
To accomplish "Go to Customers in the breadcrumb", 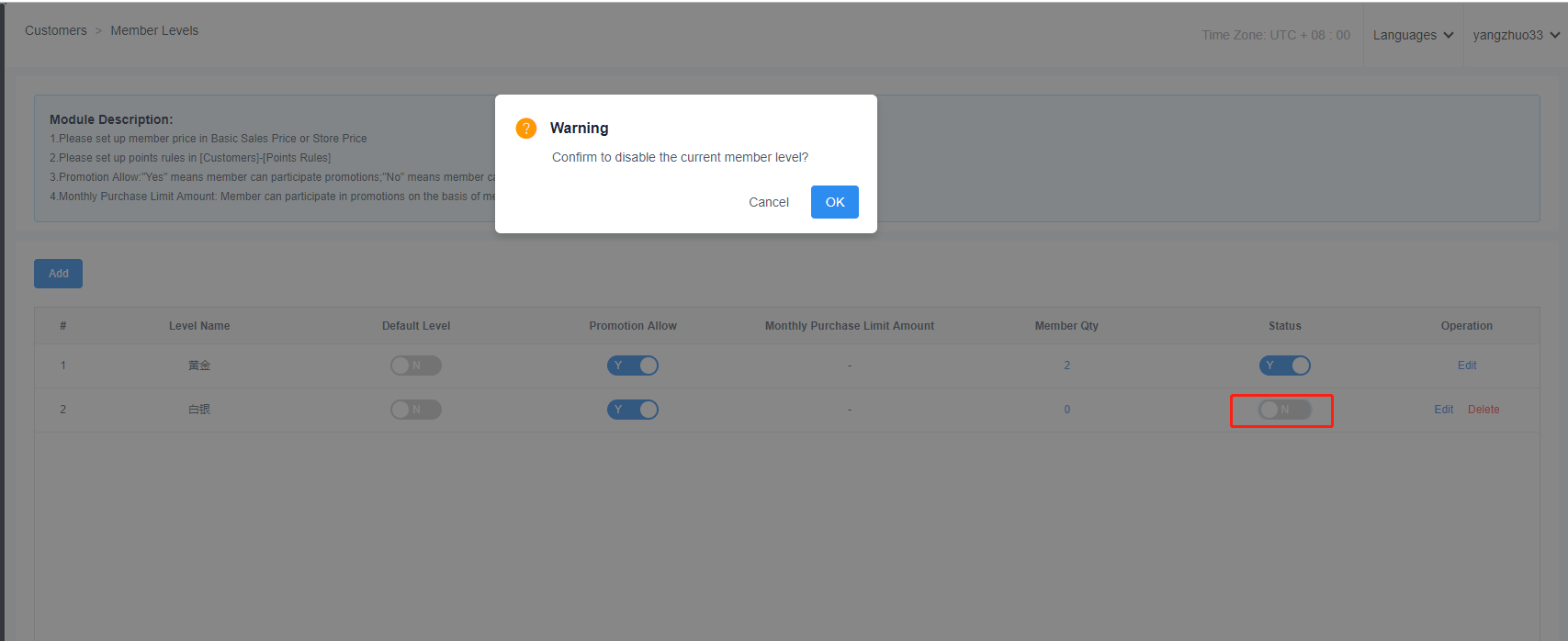I will [56, 30].
